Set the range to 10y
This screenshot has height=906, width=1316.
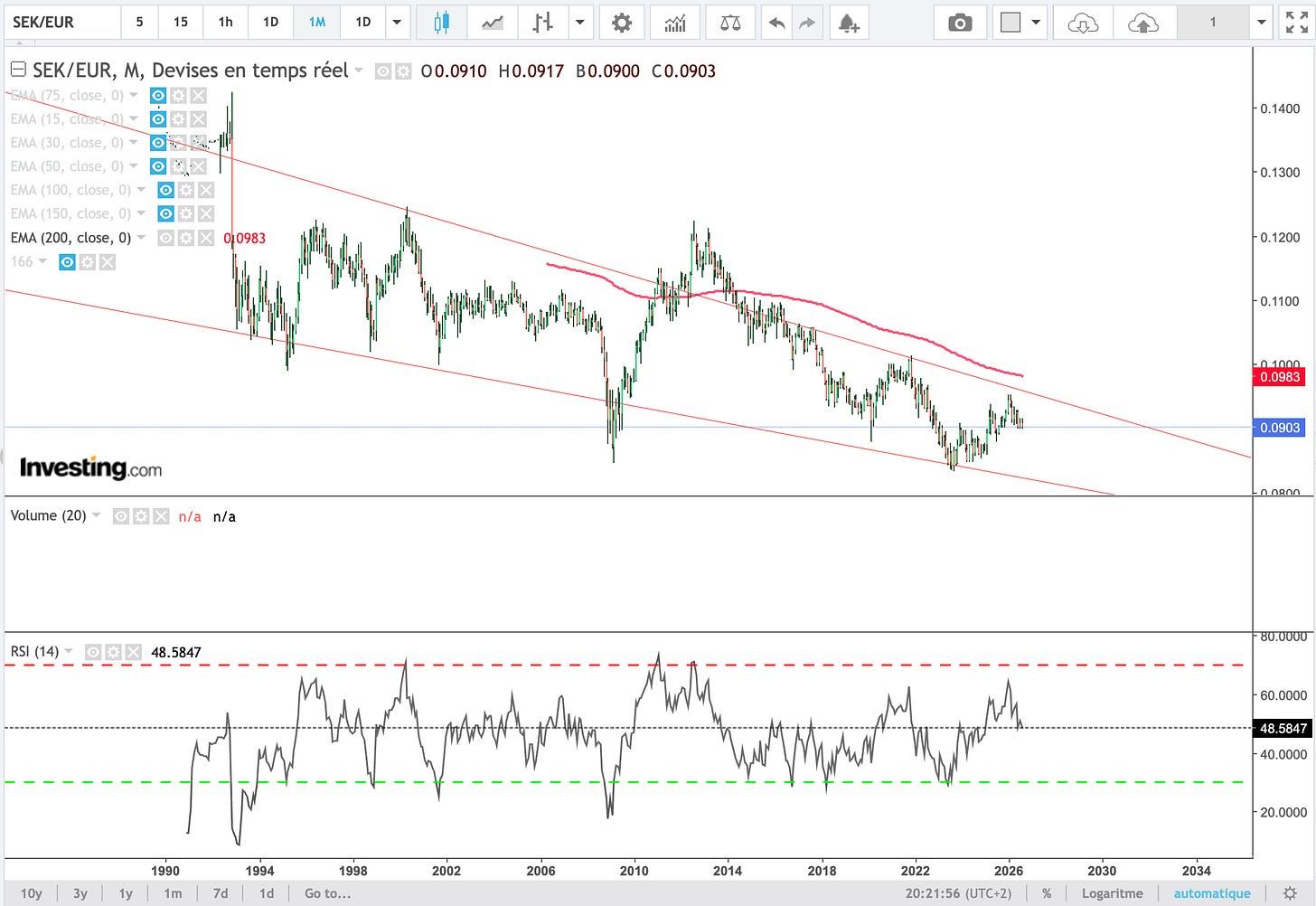(32, 893)
